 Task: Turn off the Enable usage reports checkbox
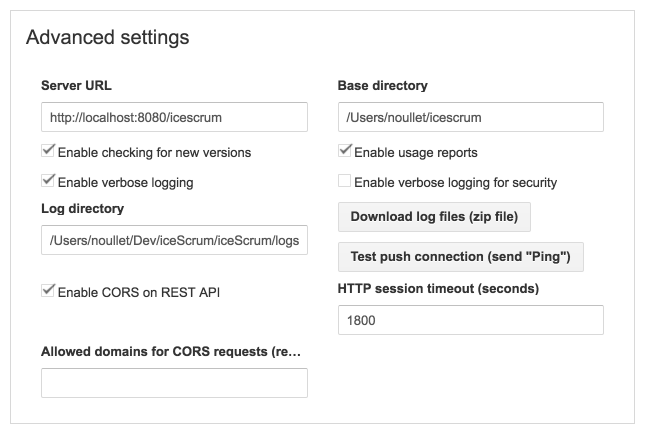click(x=345, y=152)
